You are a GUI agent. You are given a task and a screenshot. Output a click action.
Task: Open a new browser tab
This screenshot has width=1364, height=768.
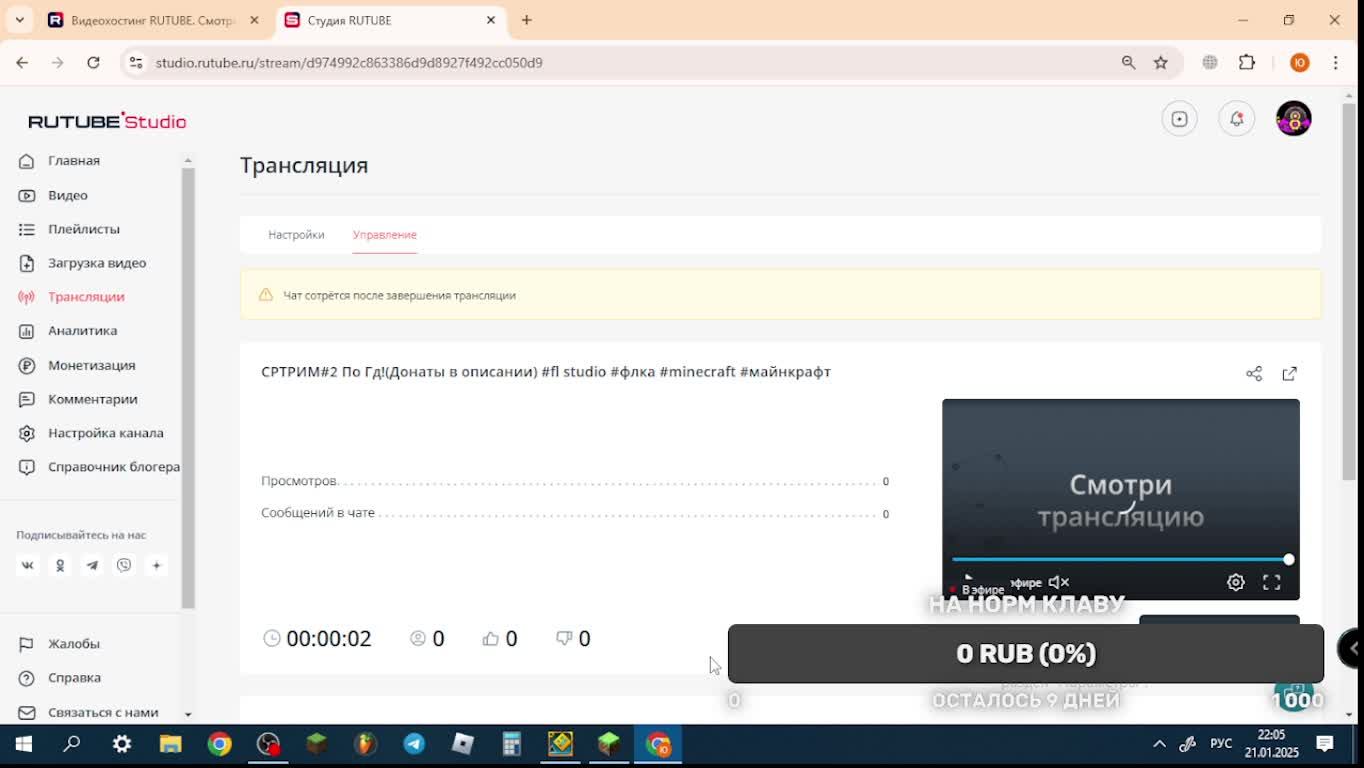527,20
